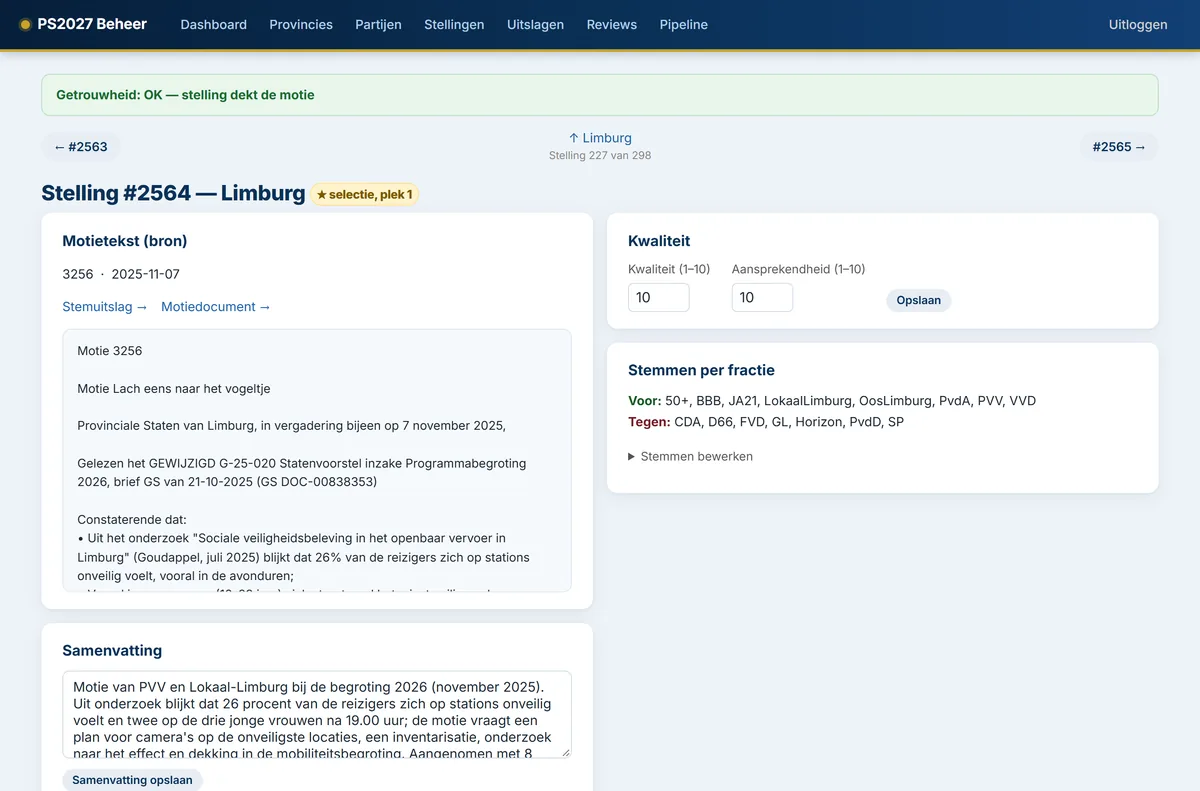Click the 'Tegen:' list of fracties
This screenshot has width=1200, height=791.
(766, 422)
